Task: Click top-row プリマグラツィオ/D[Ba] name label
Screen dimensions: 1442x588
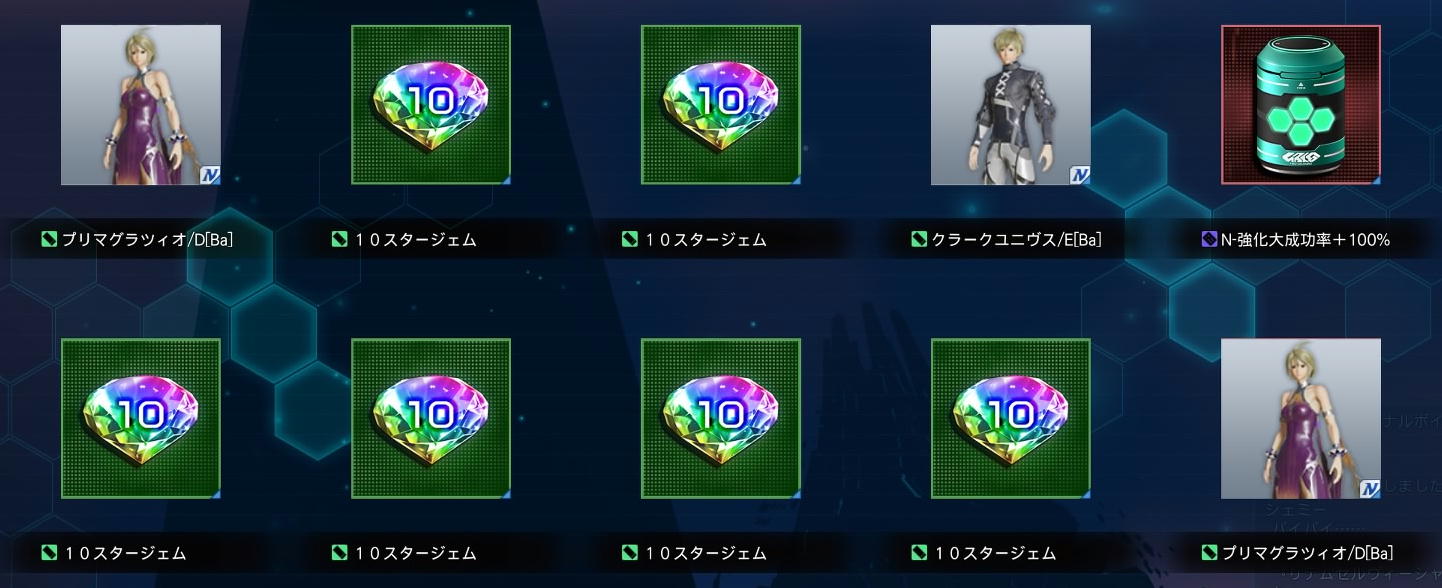Action: [x=147, y=240]
